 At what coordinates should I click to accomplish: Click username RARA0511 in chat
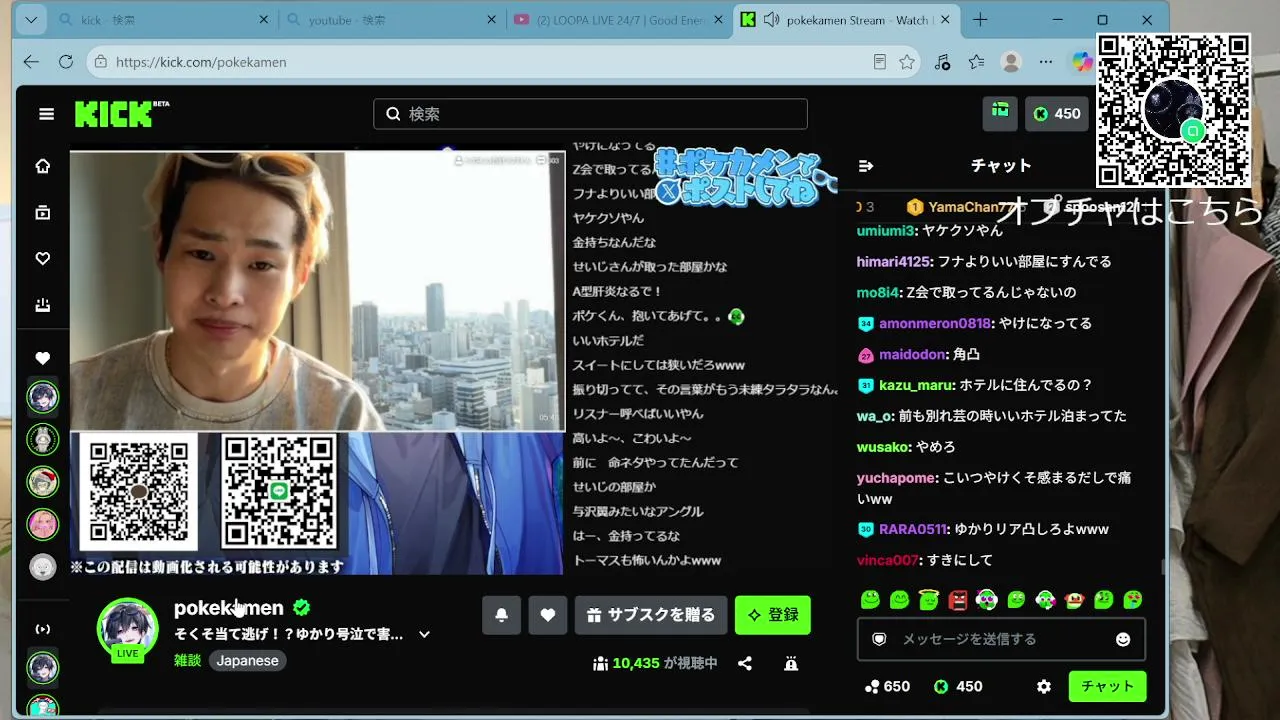coord(913,529)
